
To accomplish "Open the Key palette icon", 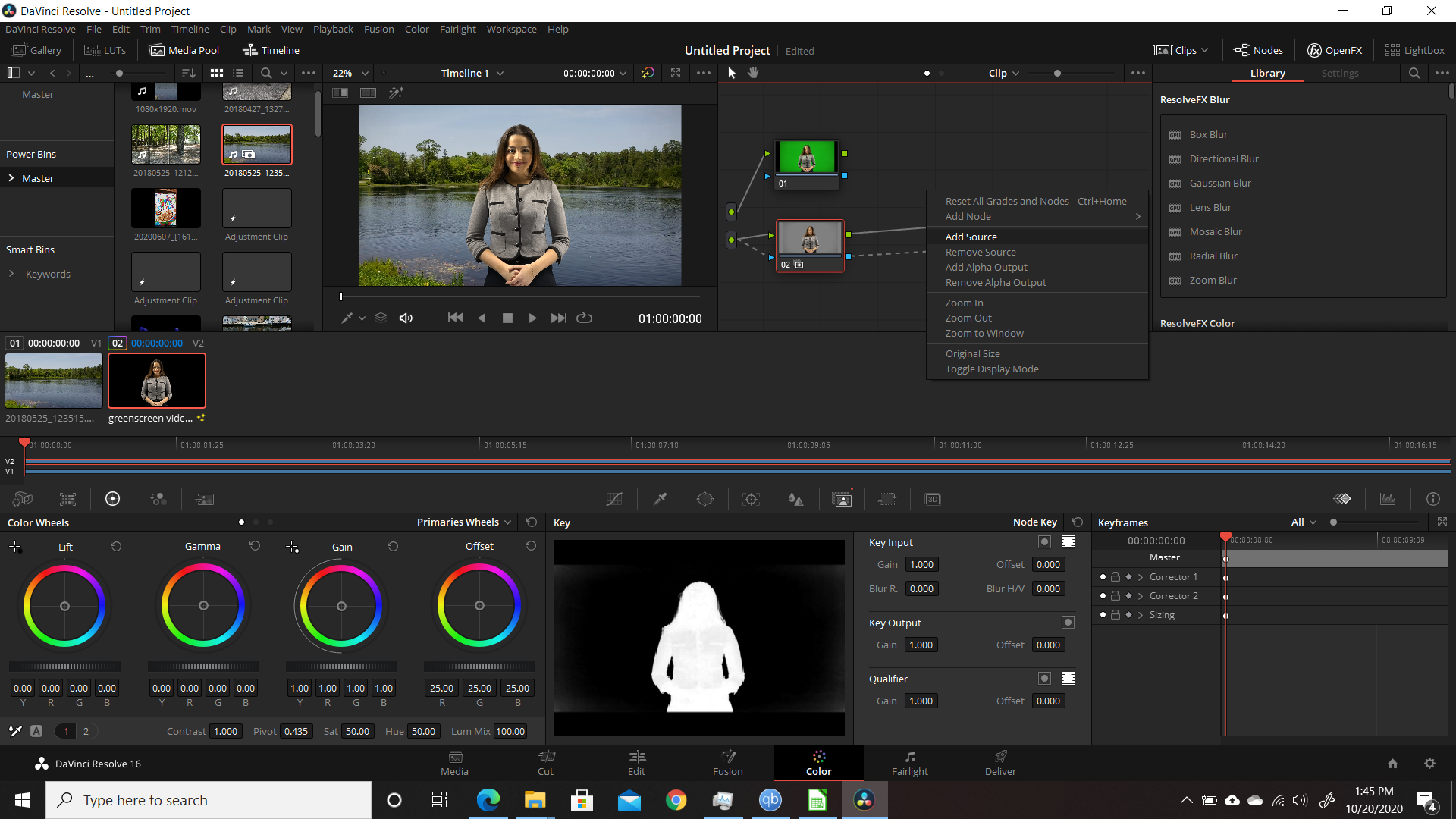I will pos(842,499).
